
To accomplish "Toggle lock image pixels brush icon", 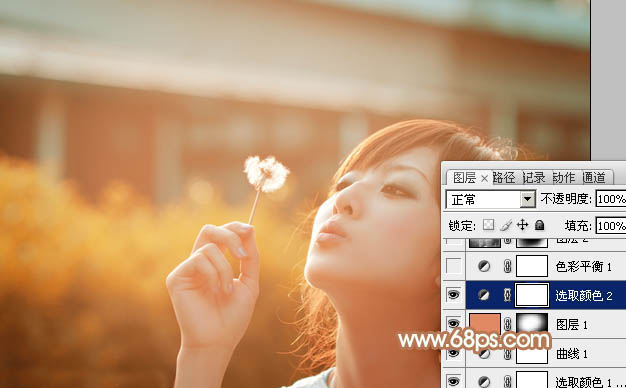I will tap(506, 225).
